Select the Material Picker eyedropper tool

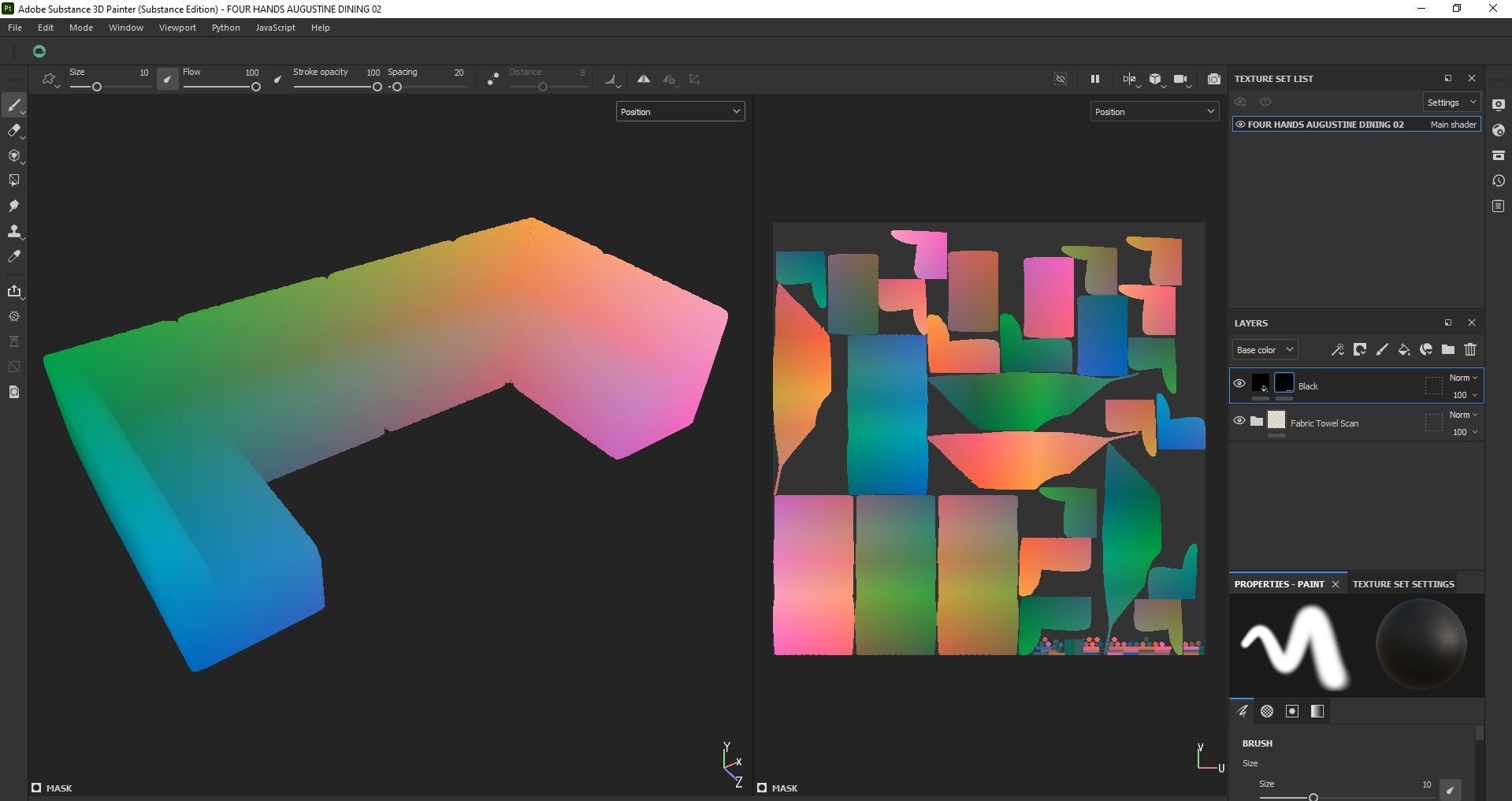point(13,256)
